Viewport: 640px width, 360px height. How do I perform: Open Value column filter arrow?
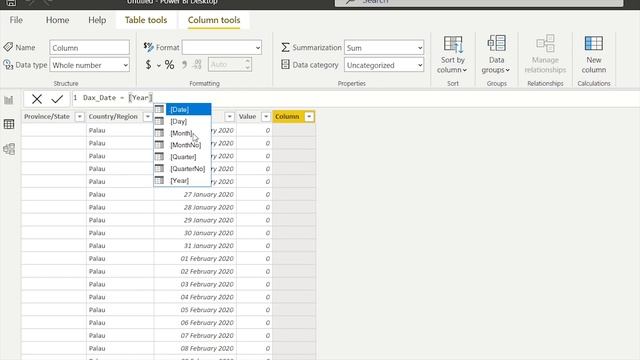click(266, 117)
